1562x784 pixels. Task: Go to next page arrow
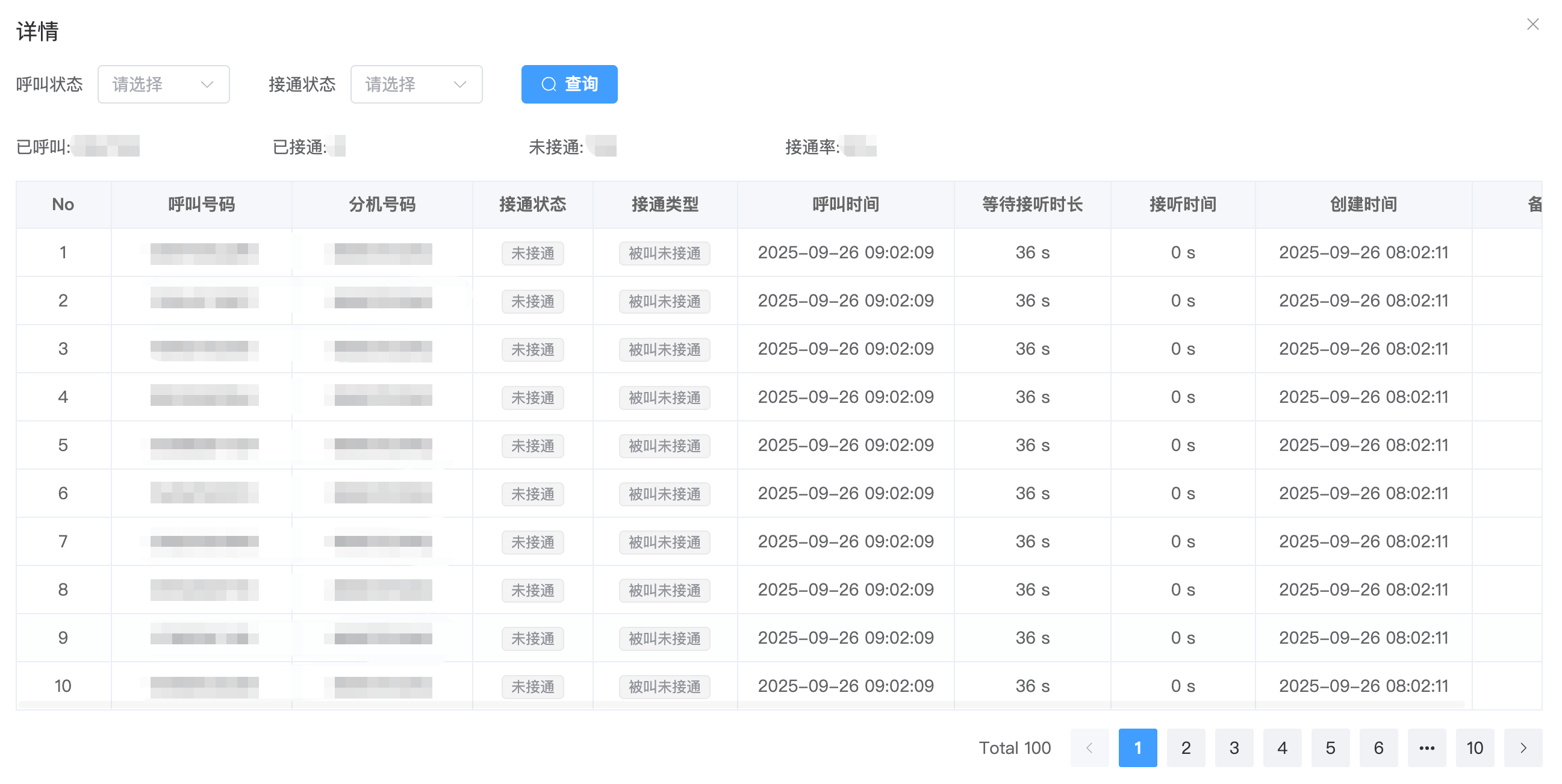pyautogui.click(x=1523, y=747)
